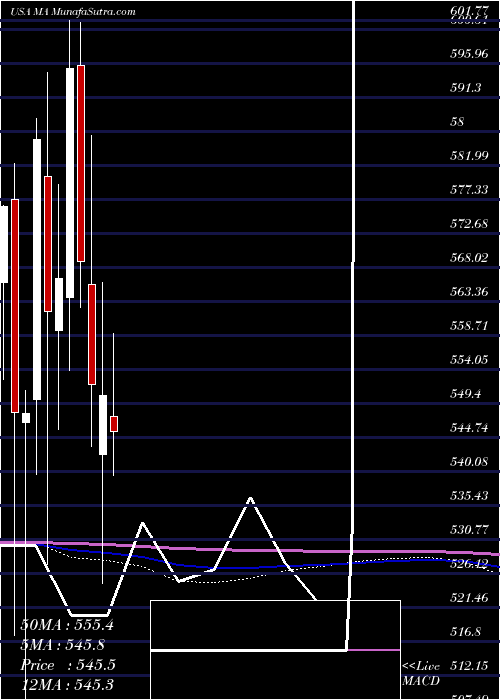Click the 568.02 price axis label
Viewport: 500px width, 700px height.
468,258
